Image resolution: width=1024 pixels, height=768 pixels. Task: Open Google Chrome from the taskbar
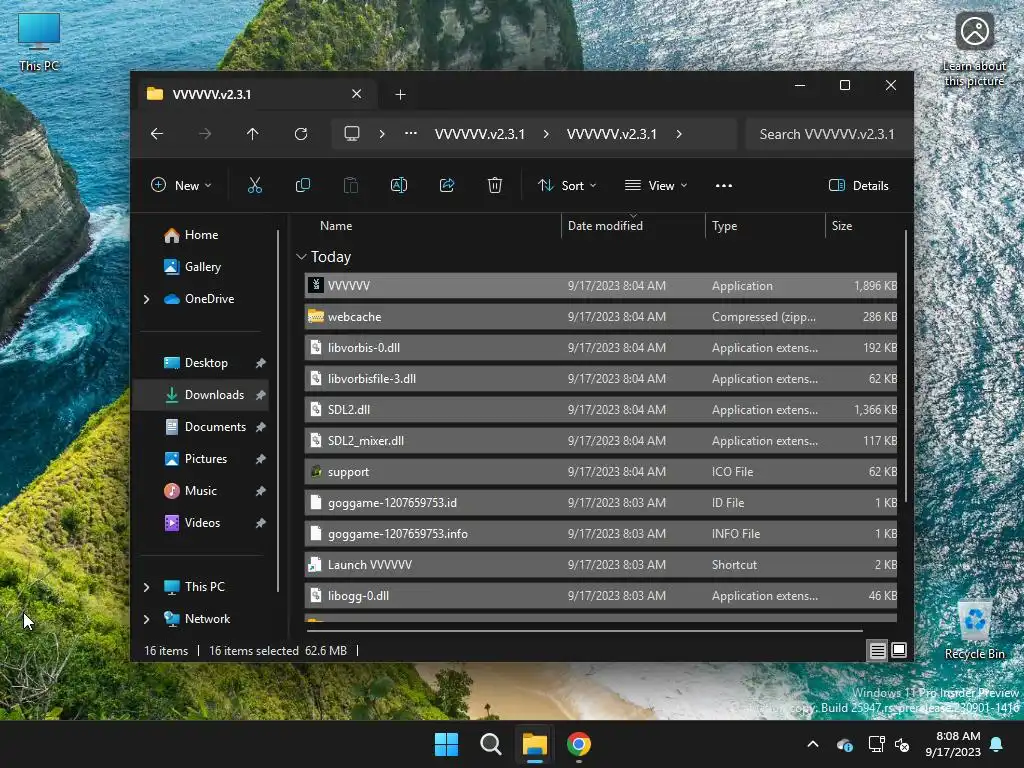(579, 744)
